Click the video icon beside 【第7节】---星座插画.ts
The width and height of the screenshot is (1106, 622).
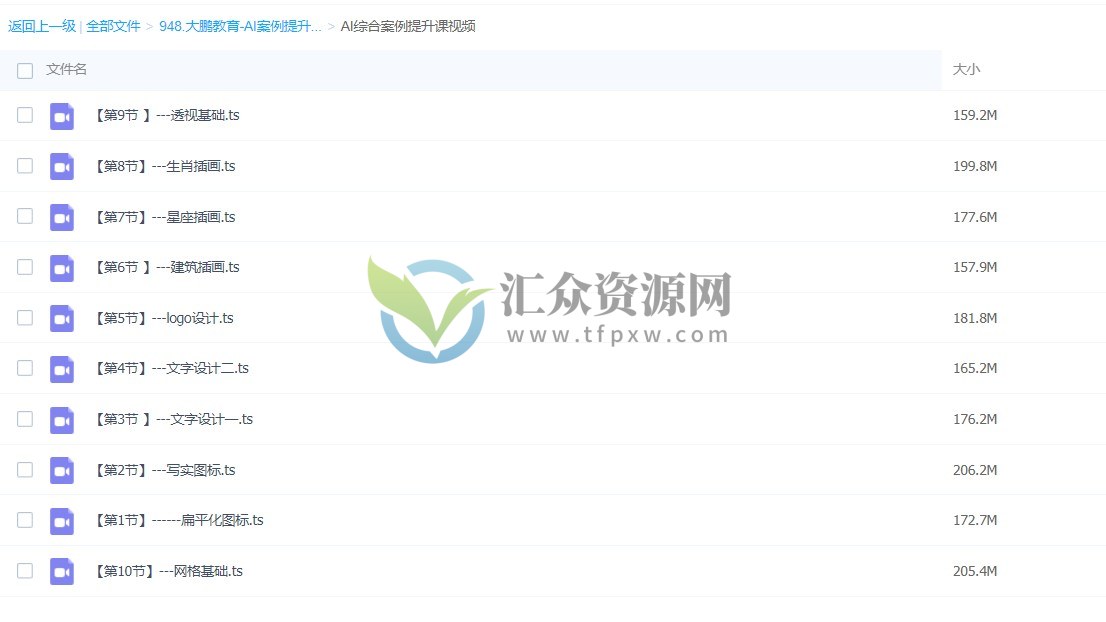click(61, 216)
